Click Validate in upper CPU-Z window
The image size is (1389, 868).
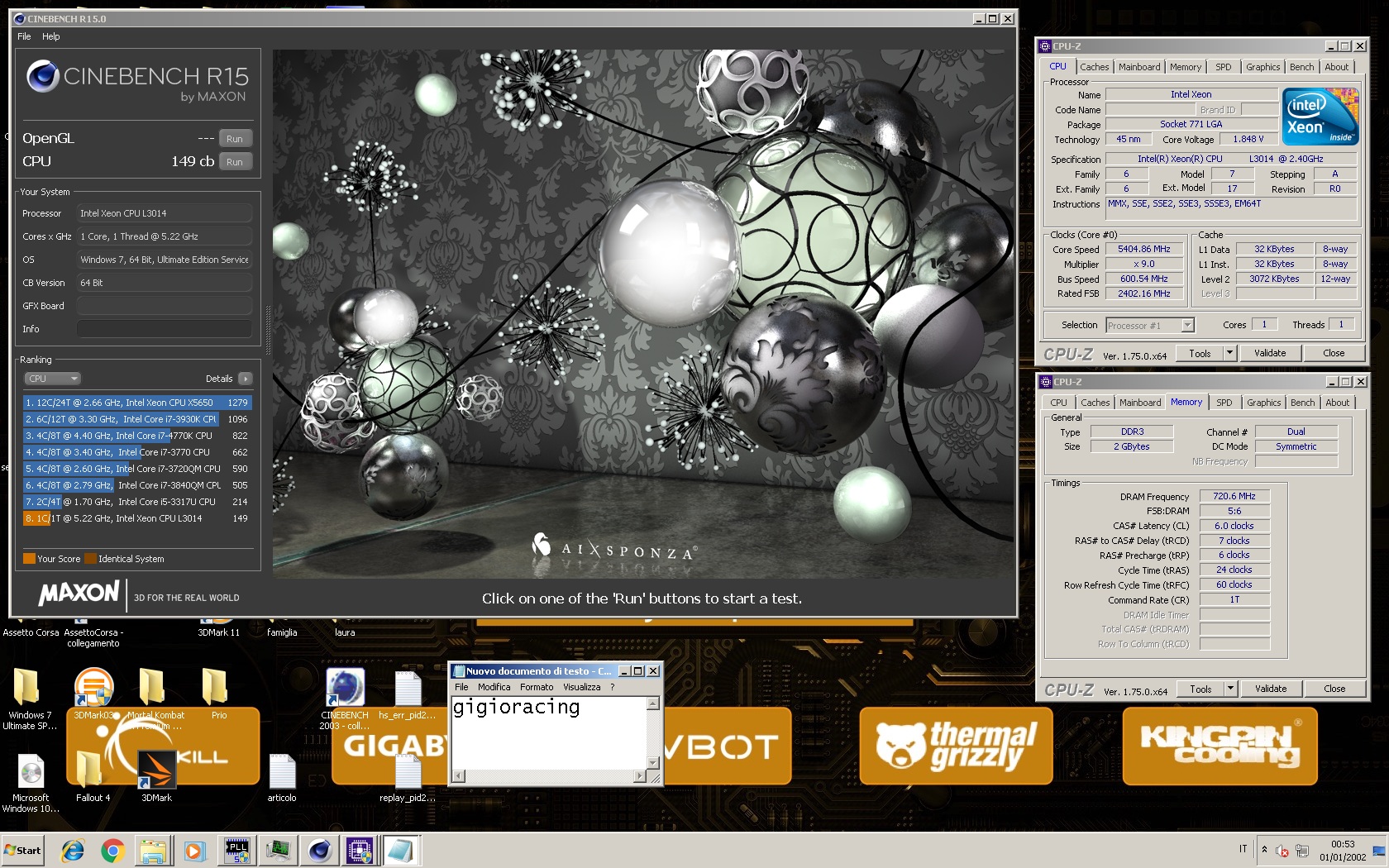[x=1270, y=353]
